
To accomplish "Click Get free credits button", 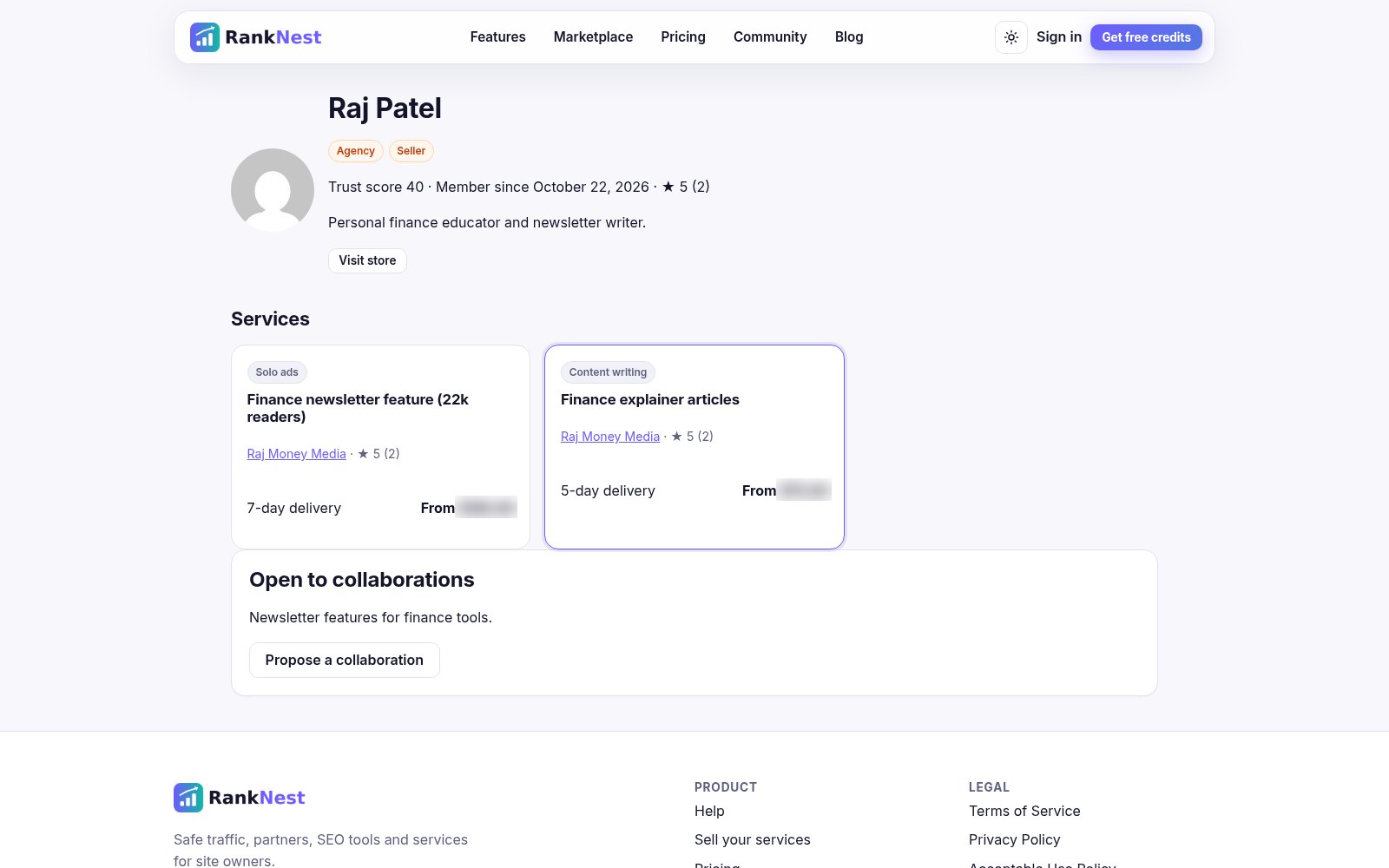I will (x=1146, y=37).
